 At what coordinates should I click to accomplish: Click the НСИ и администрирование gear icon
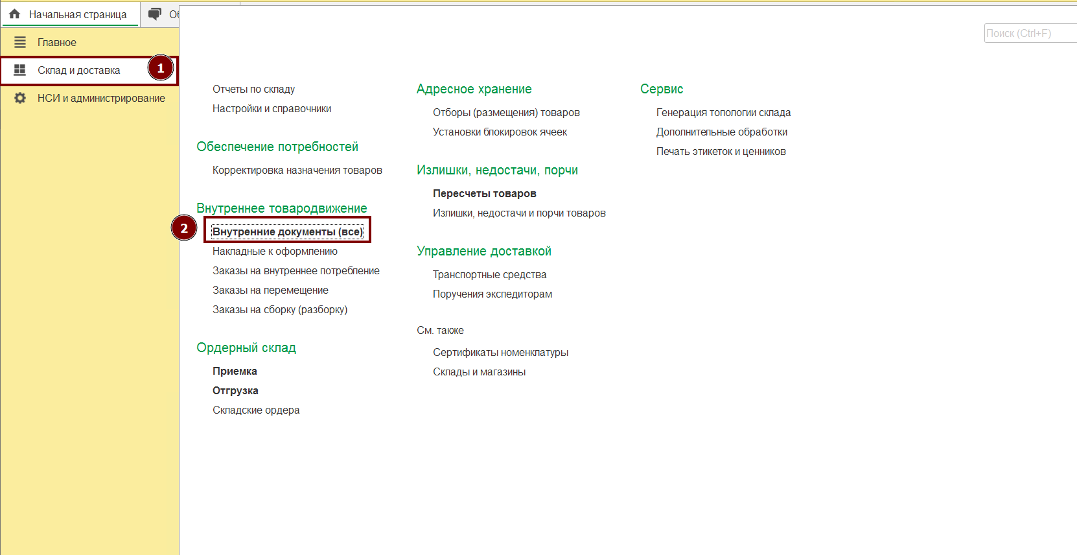[20, 98]
